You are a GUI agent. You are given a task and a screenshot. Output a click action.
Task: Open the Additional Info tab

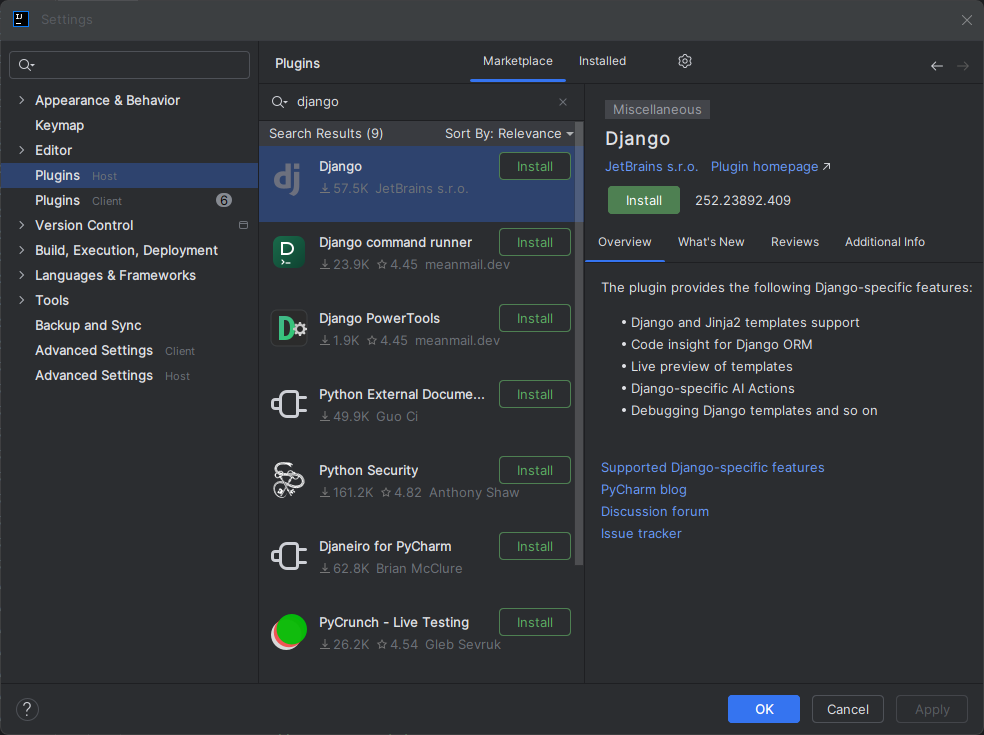[885, 242]
